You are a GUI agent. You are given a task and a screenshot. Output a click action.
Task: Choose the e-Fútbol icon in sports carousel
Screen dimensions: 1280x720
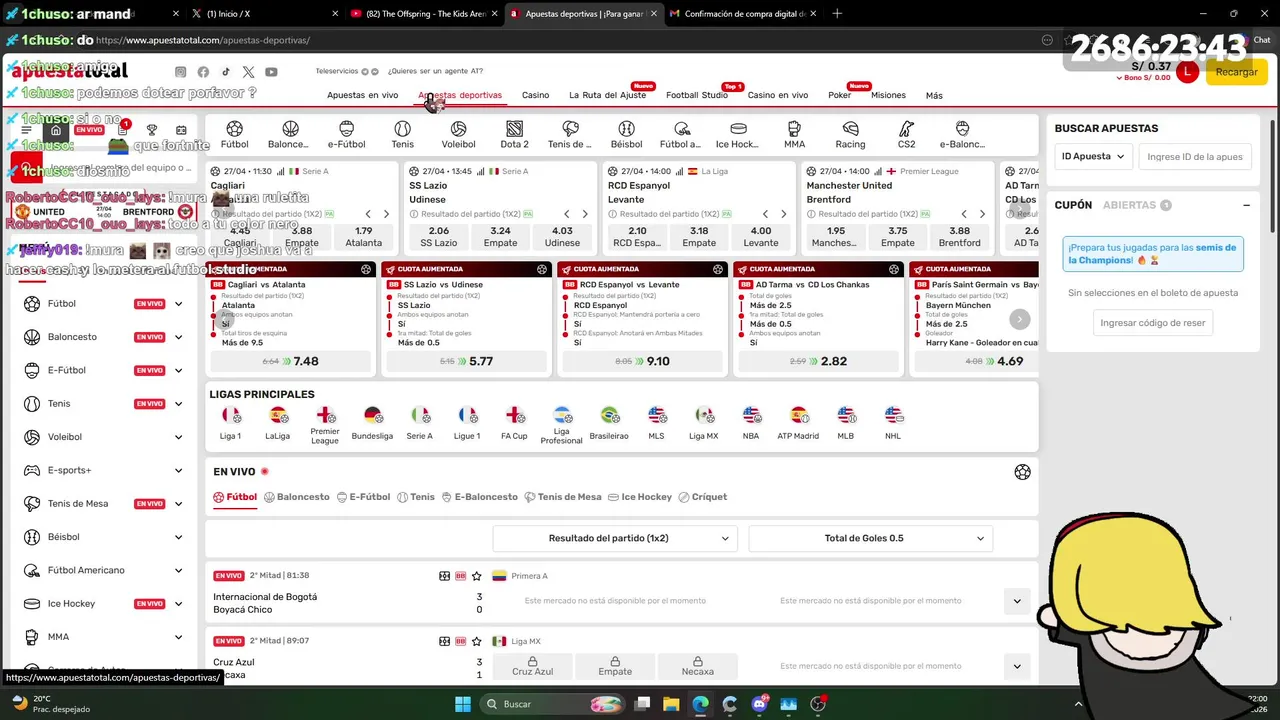tap(346, 134)
